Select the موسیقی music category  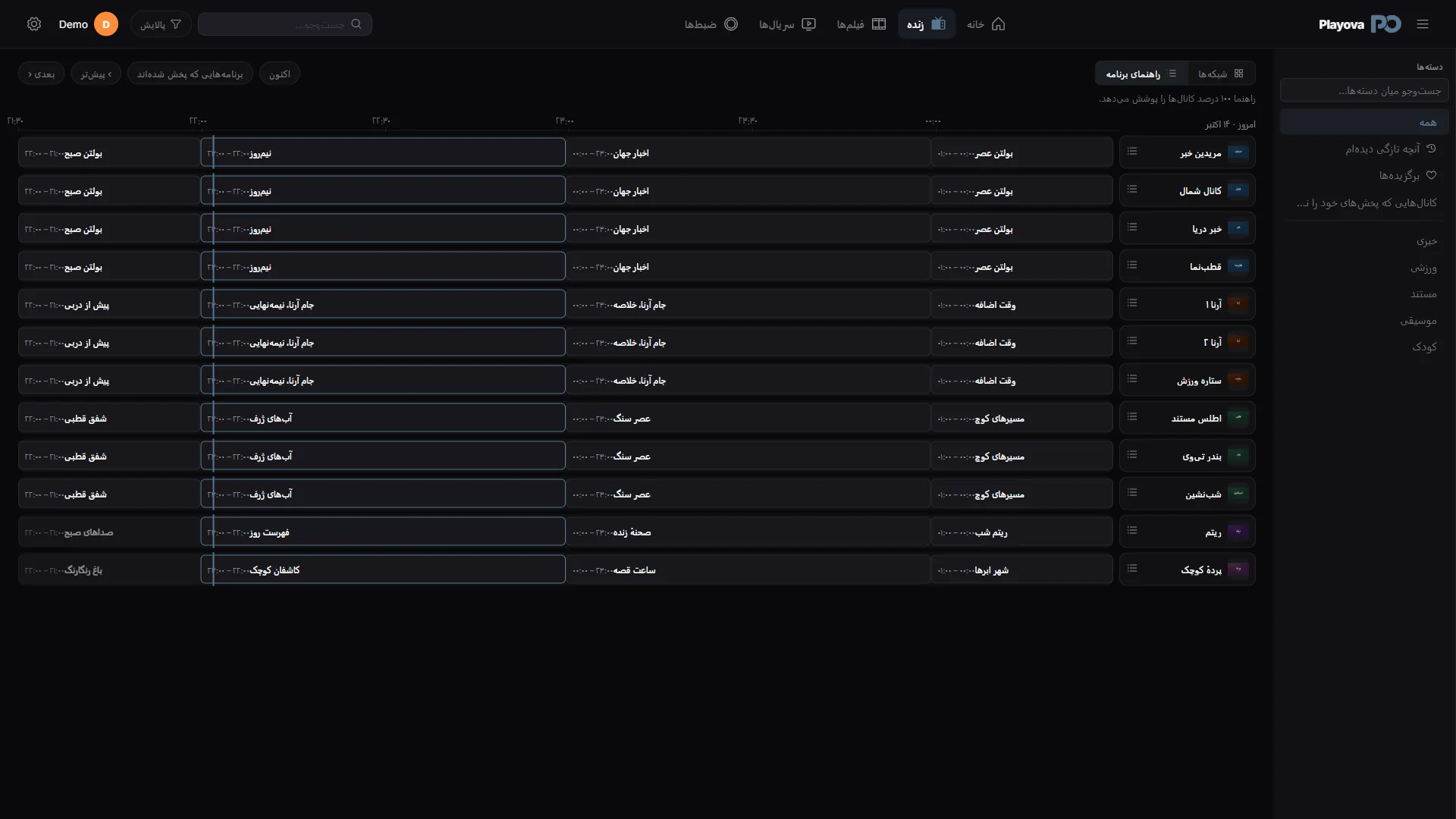pos(1364,320)
